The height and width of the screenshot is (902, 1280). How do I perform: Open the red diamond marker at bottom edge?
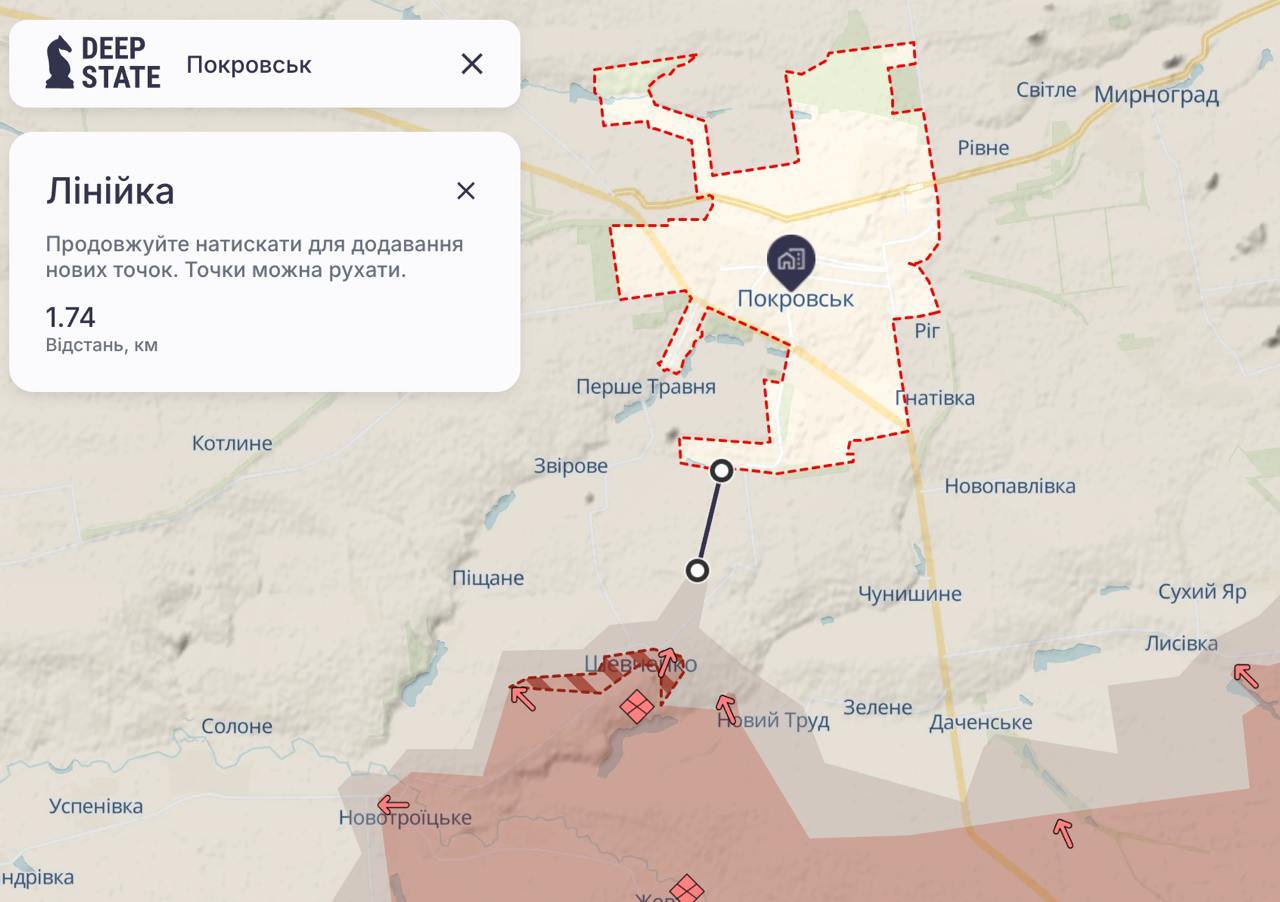tap(687, 888)
